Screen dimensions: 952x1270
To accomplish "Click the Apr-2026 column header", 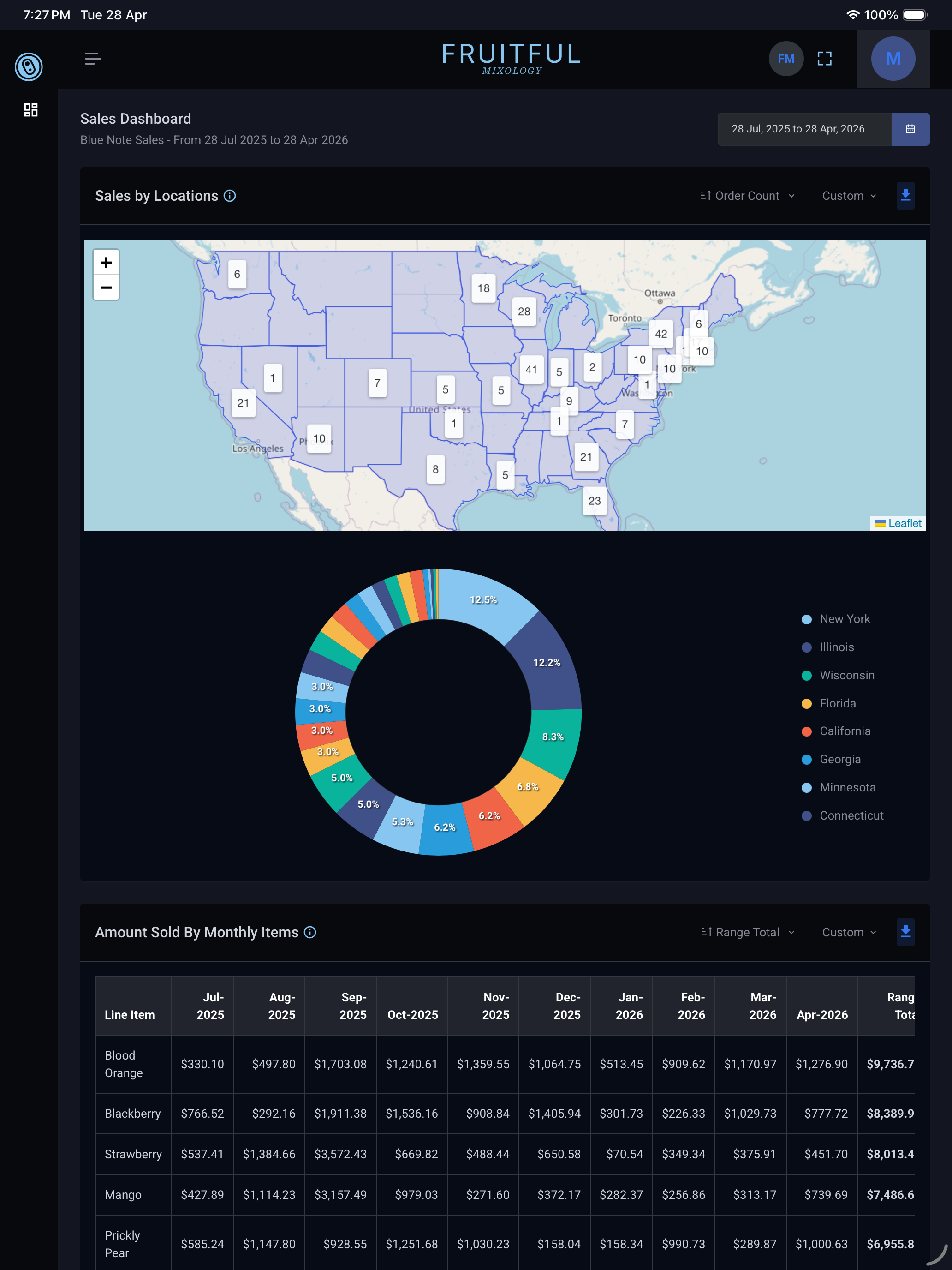I will click(x=822, y=1006).
